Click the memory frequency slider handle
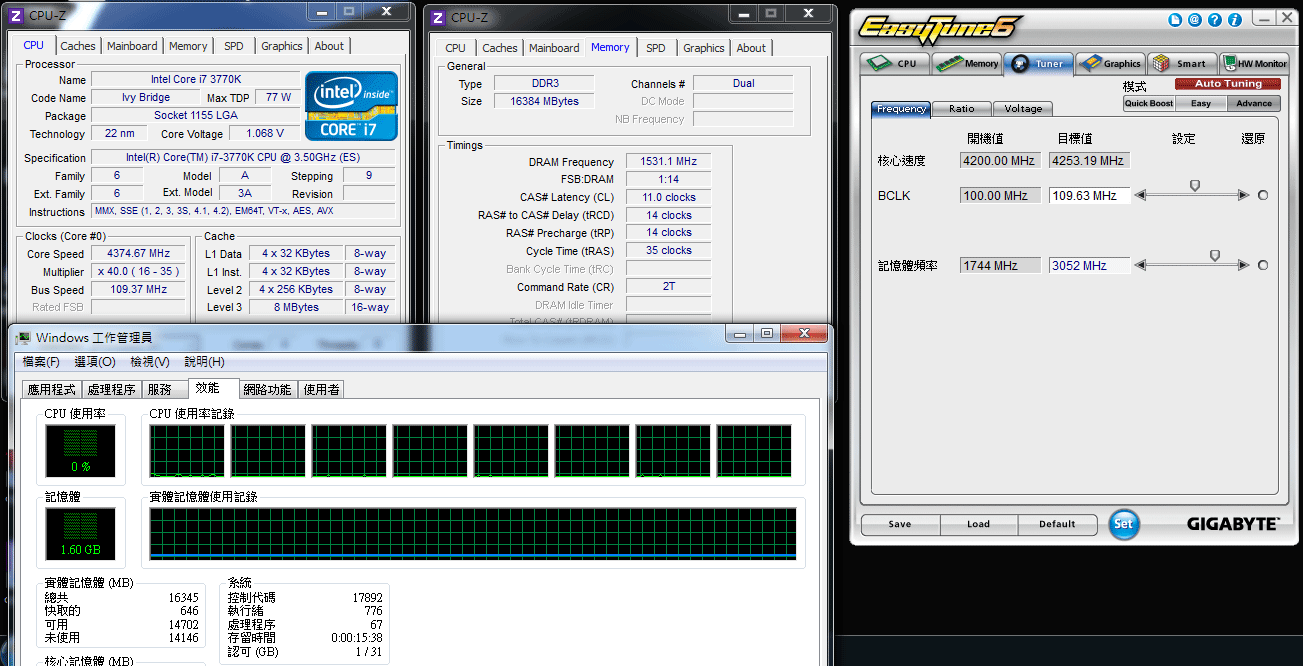This screenshot has width=1303, height=666. pos(1215,256)
